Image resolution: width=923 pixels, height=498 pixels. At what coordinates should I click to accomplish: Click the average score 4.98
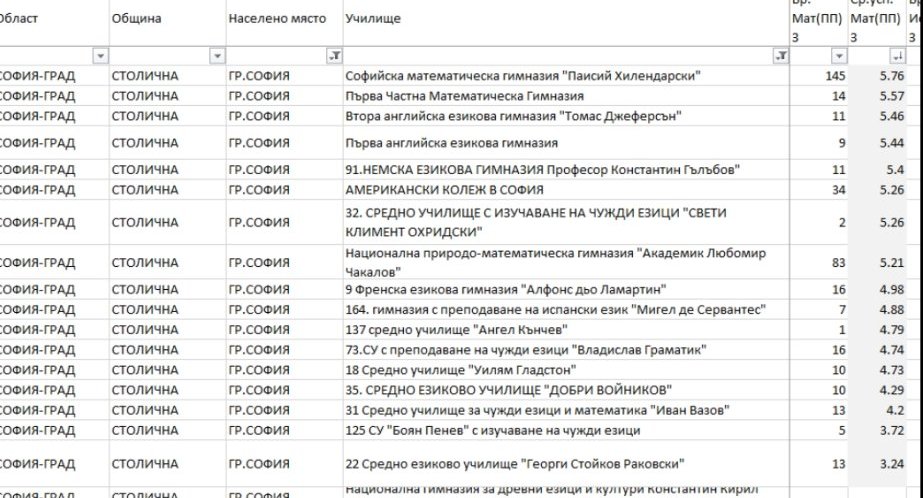pos(892,290)
